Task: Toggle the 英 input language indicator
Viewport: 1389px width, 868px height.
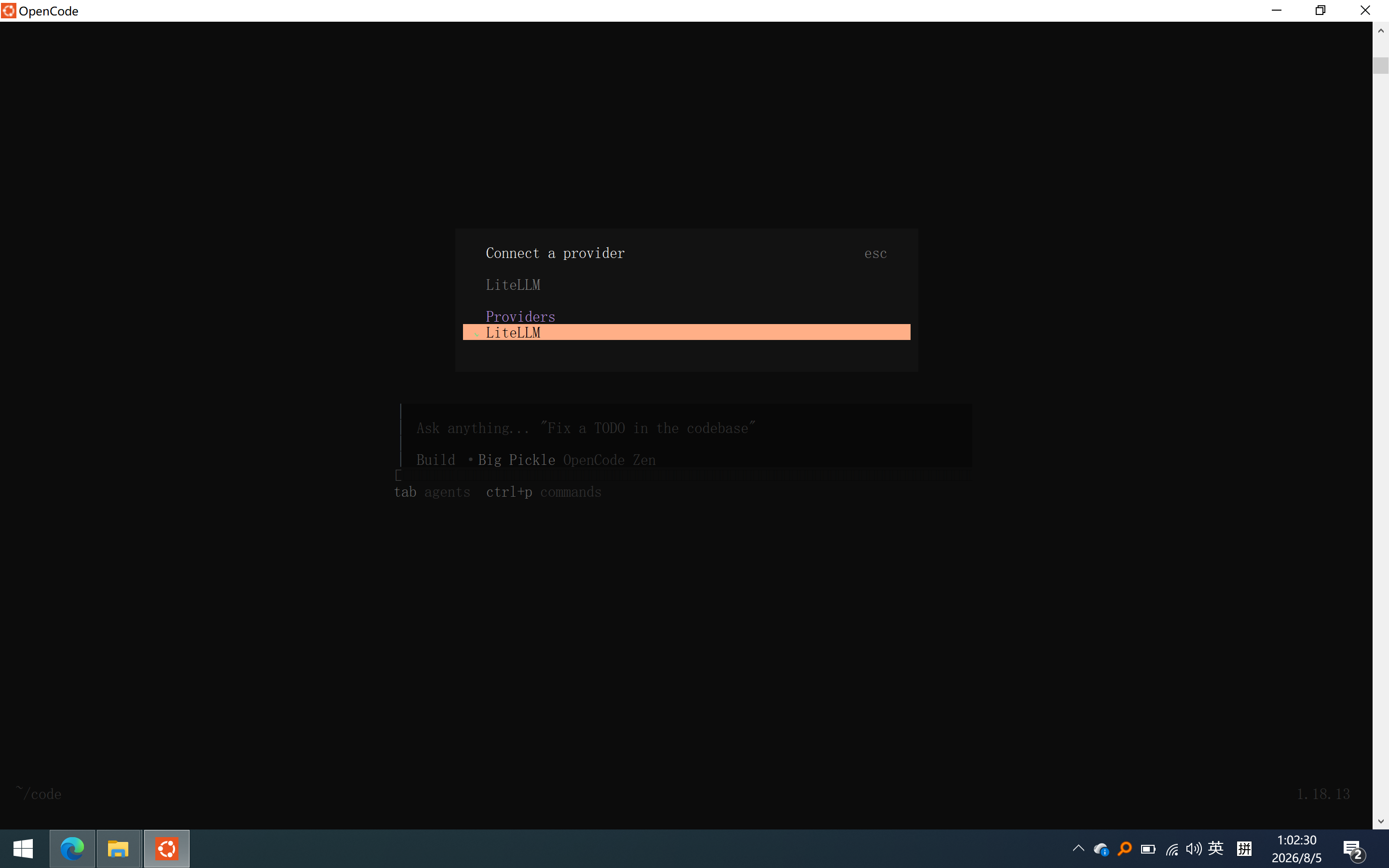Action: pyautogui.click(x=1216, y=848)
